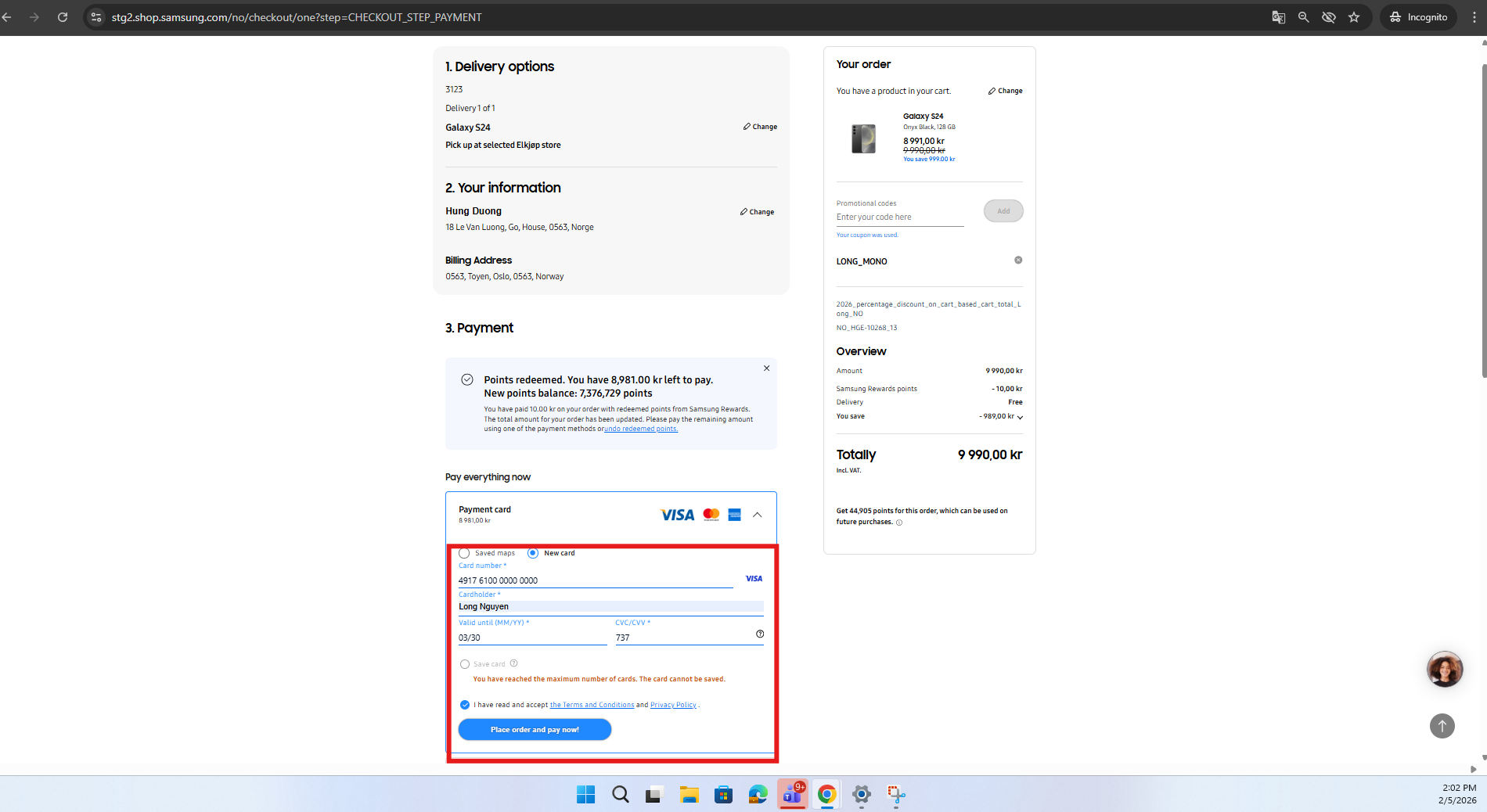
Task: Click the page vertical scrollbar
Action: (1484, 219)
